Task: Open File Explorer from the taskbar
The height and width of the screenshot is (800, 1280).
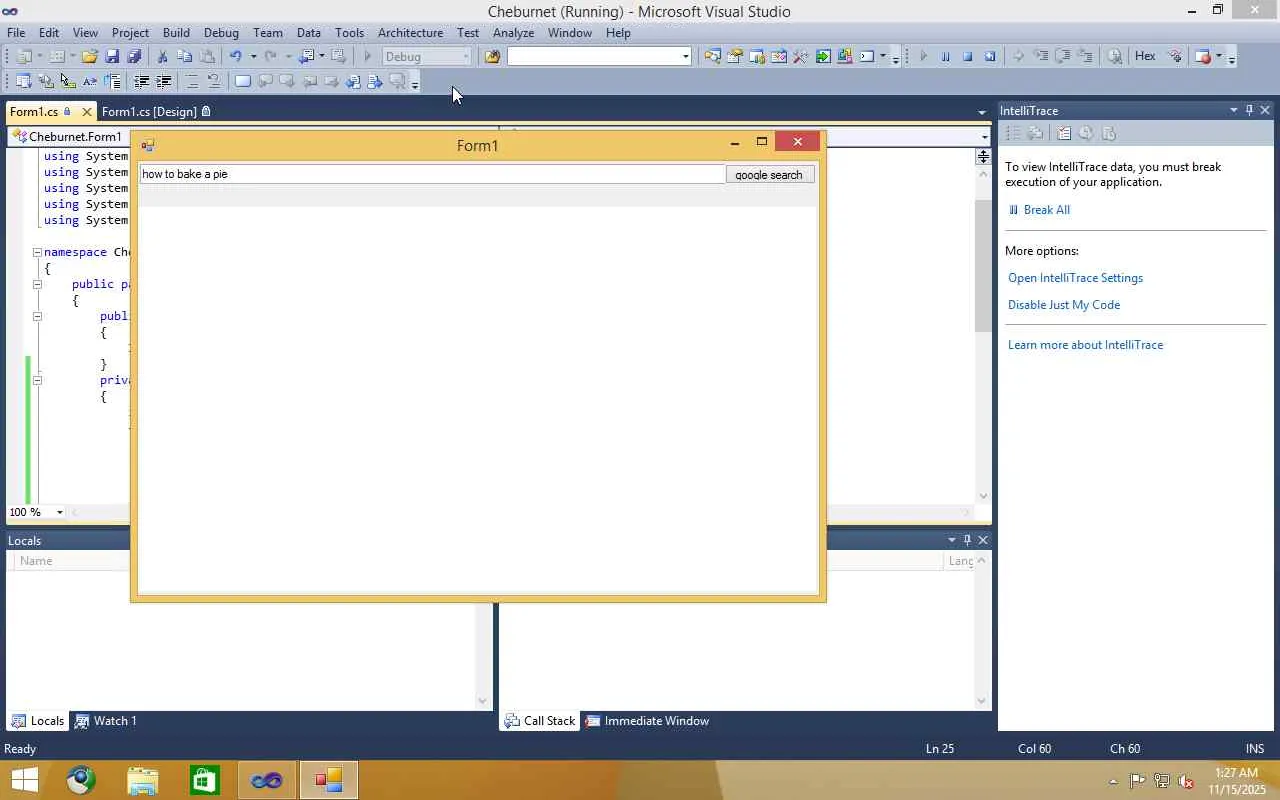Action: click(x=143, y=780)
